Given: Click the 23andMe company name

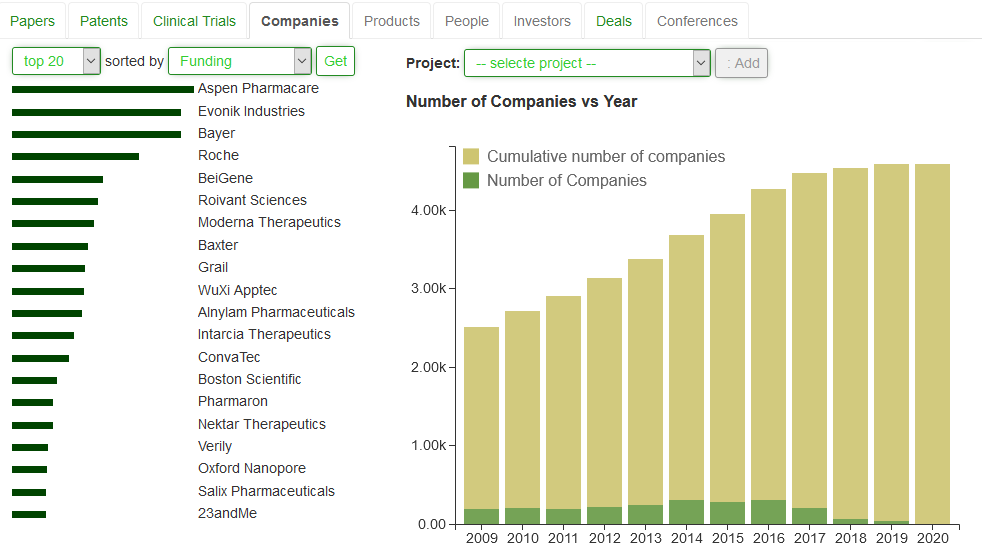Looking at the screenshot, I should click(x=227, y=513).
